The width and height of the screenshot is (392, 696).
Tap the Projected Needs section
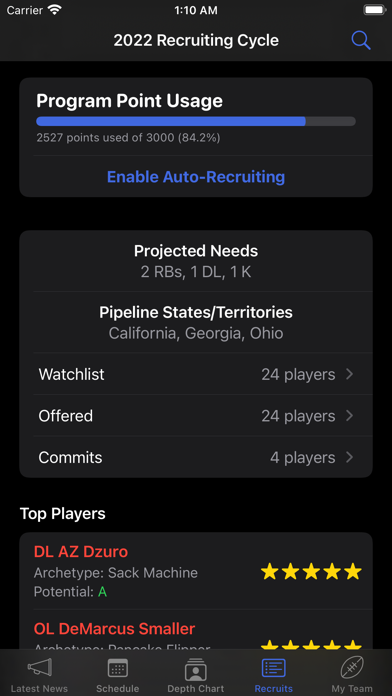196,261
